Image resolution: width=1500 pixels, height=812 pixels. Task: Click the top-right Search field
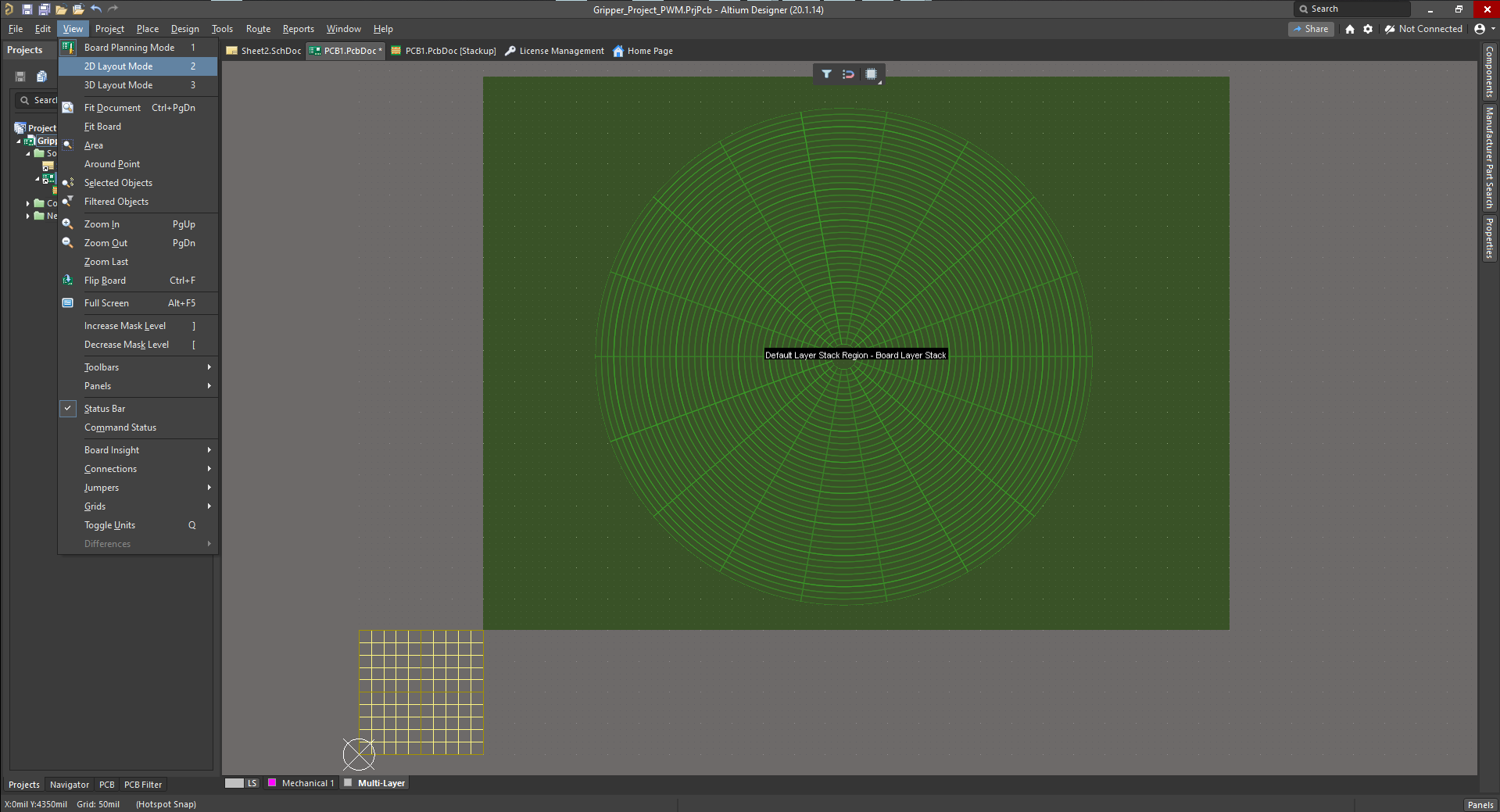(1353, 9)
